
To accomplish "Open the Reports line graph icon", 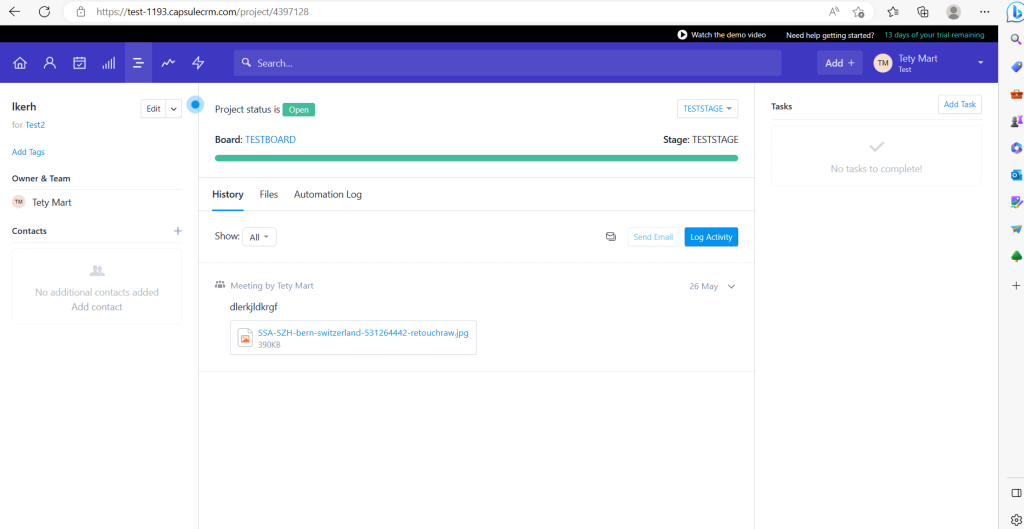I will [x=168, y=63].
